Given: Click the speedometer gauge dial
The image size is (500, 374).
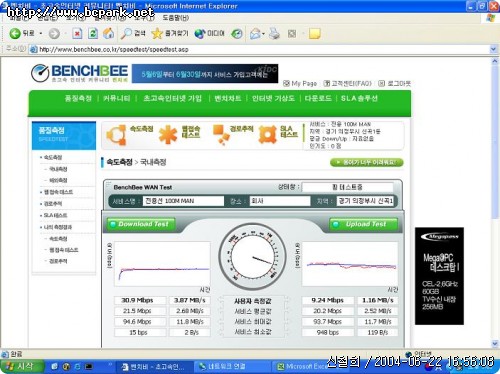Looking at the screenshot, I should pyautogui.click(x=252, y=257).
